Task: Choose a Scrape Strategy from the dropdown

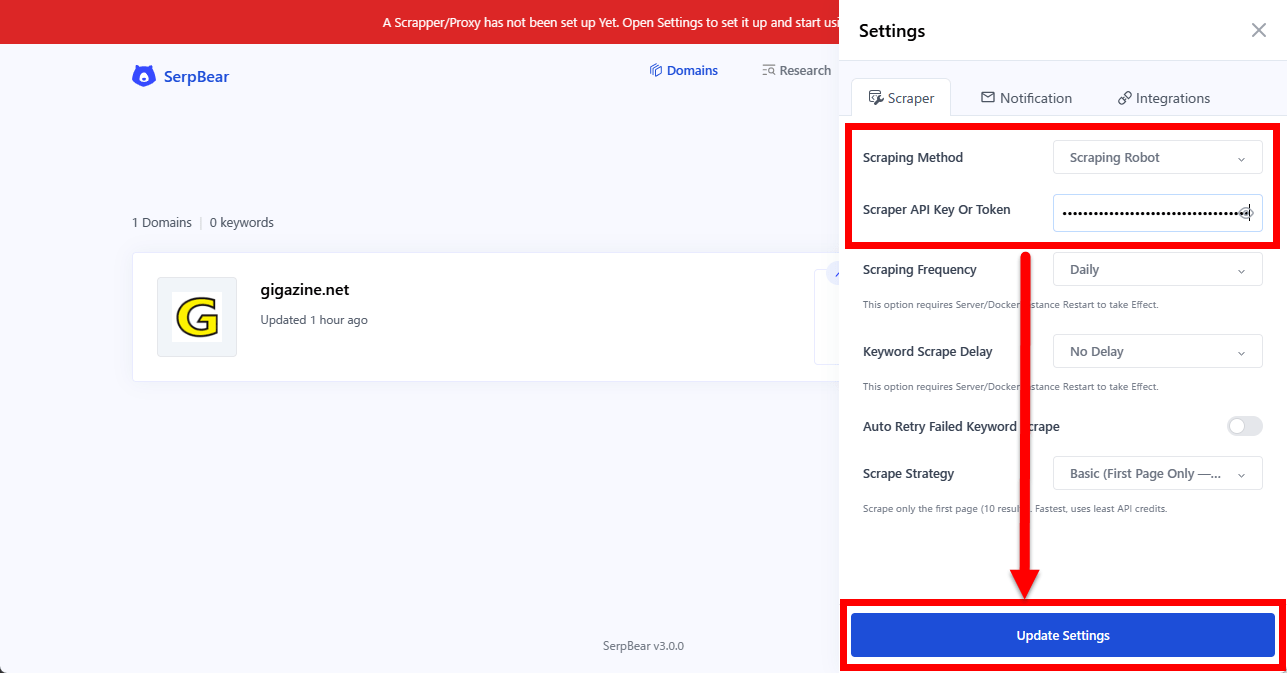Action: click(1157, 474)
